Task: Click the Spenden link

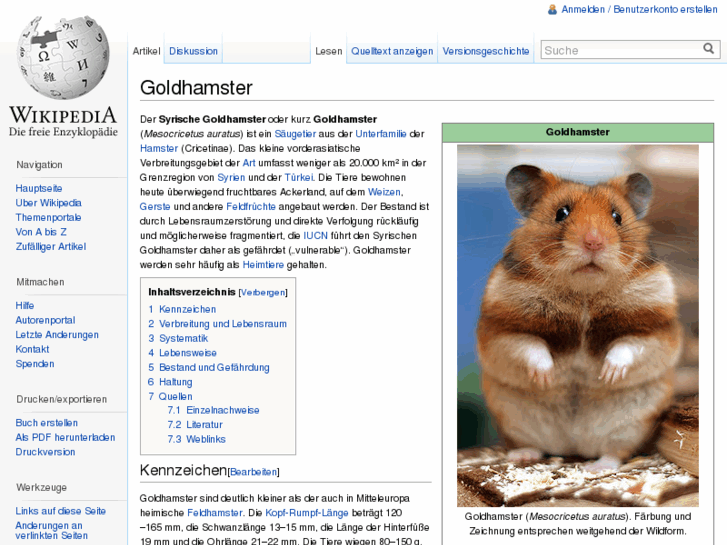Action: [35, 364]
